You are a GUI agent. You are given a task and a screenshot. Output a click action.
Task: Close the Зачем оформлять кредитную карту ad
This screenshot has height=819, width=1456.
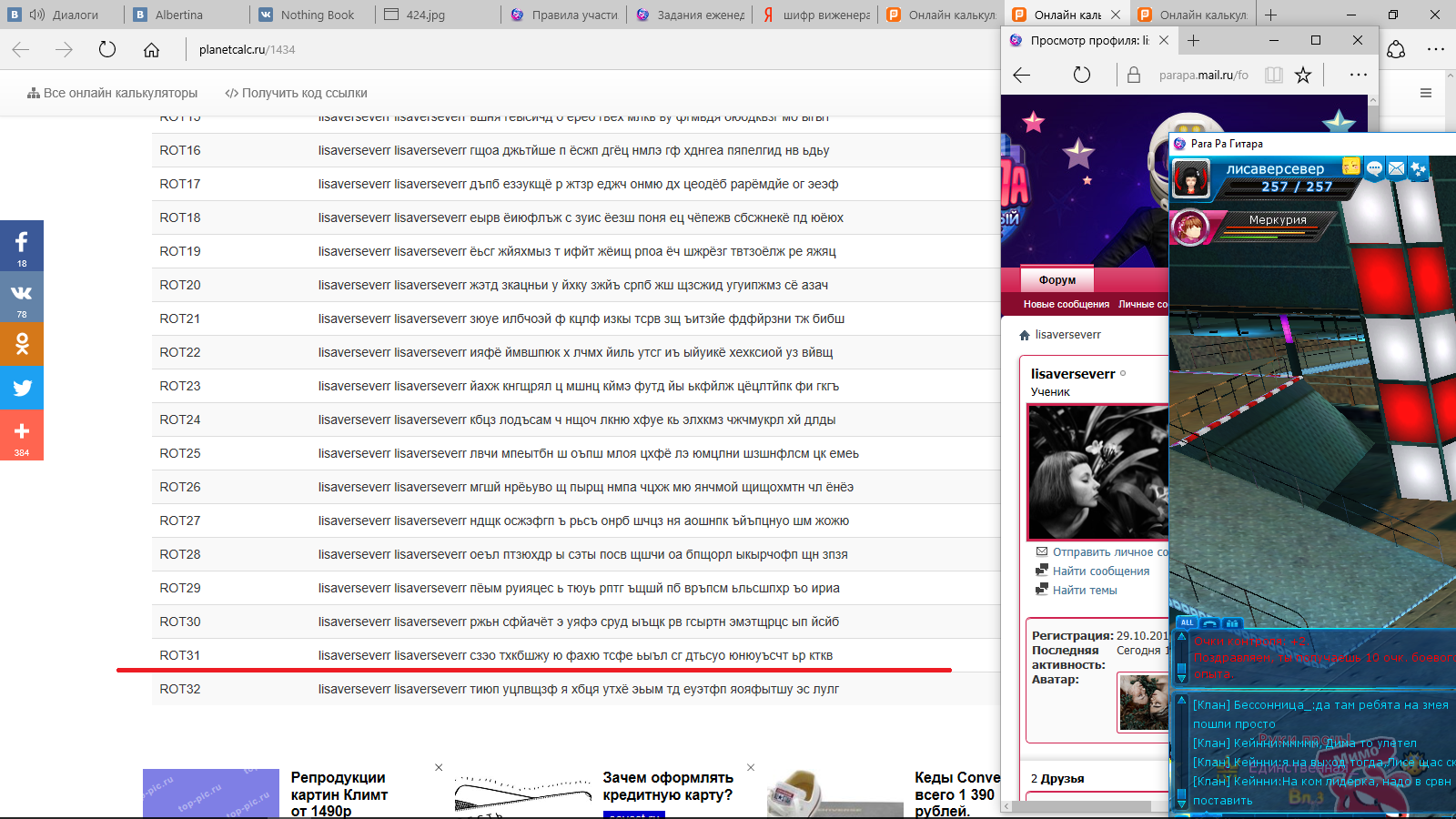[751, 767]
